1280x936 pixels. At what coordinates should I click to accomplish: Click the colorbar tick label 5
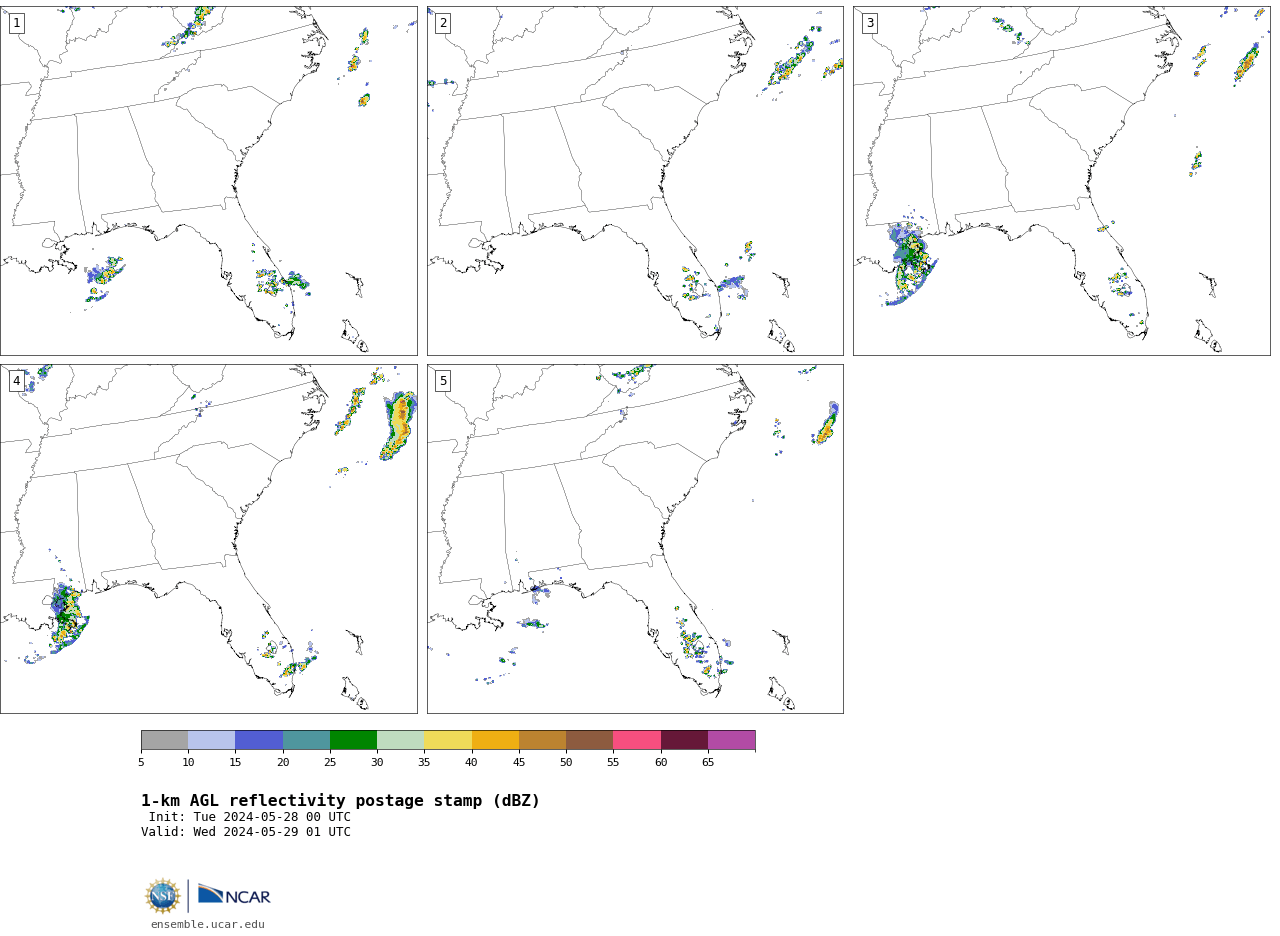coord(141,763)
